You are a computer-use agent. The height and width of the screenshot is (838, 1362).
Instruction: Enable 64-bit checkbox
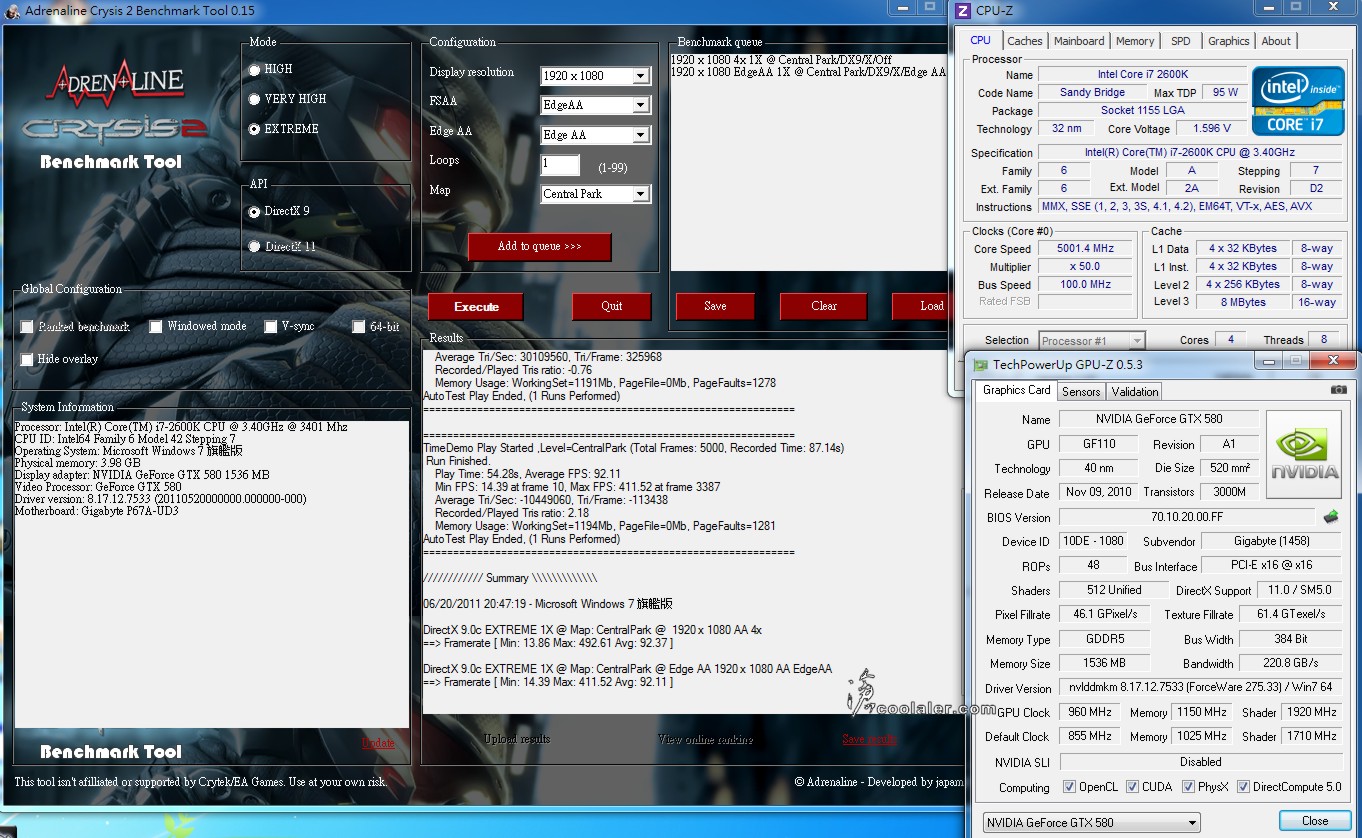tap(359, 327)
